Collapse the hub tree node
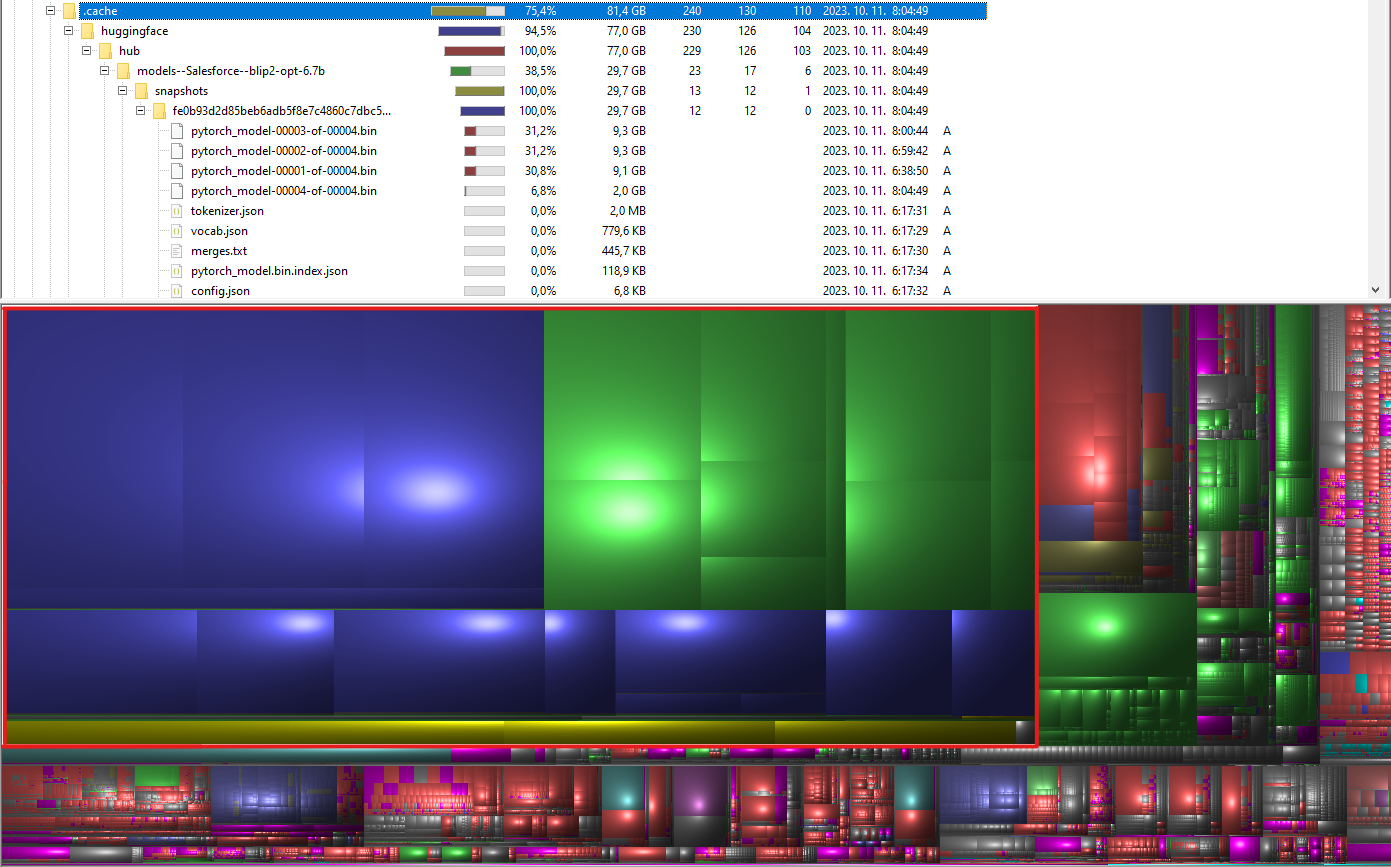This screenshot has height=867, width=1391. (86, 50)
